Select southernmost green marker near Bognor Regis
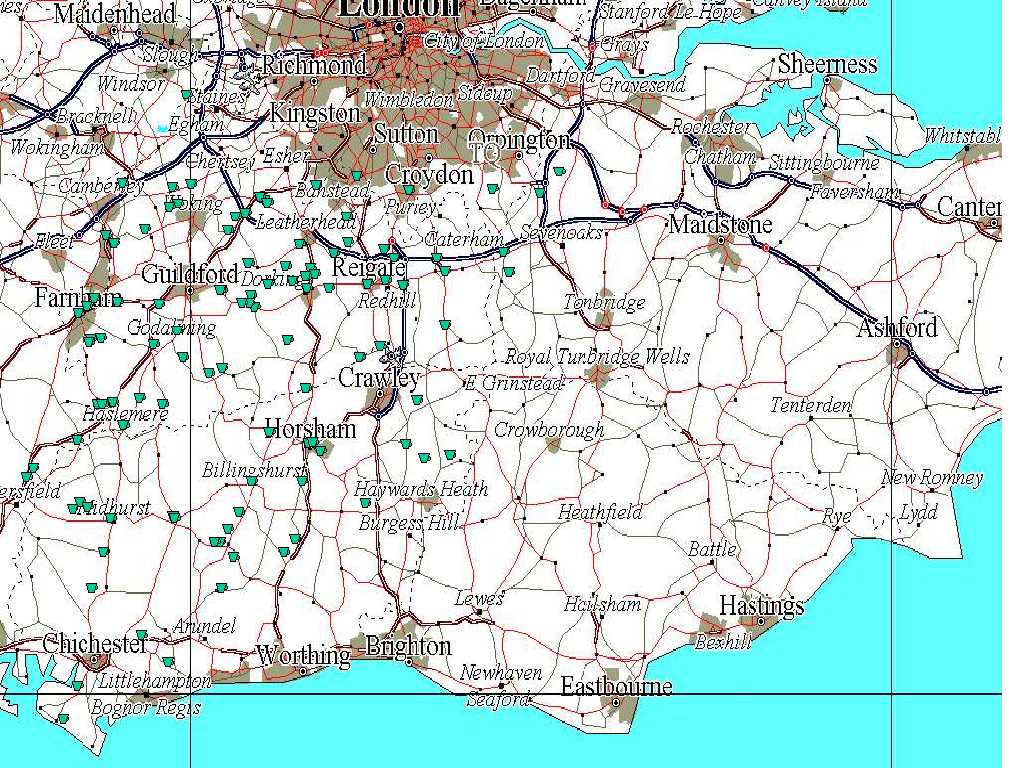 pos(63,719)
